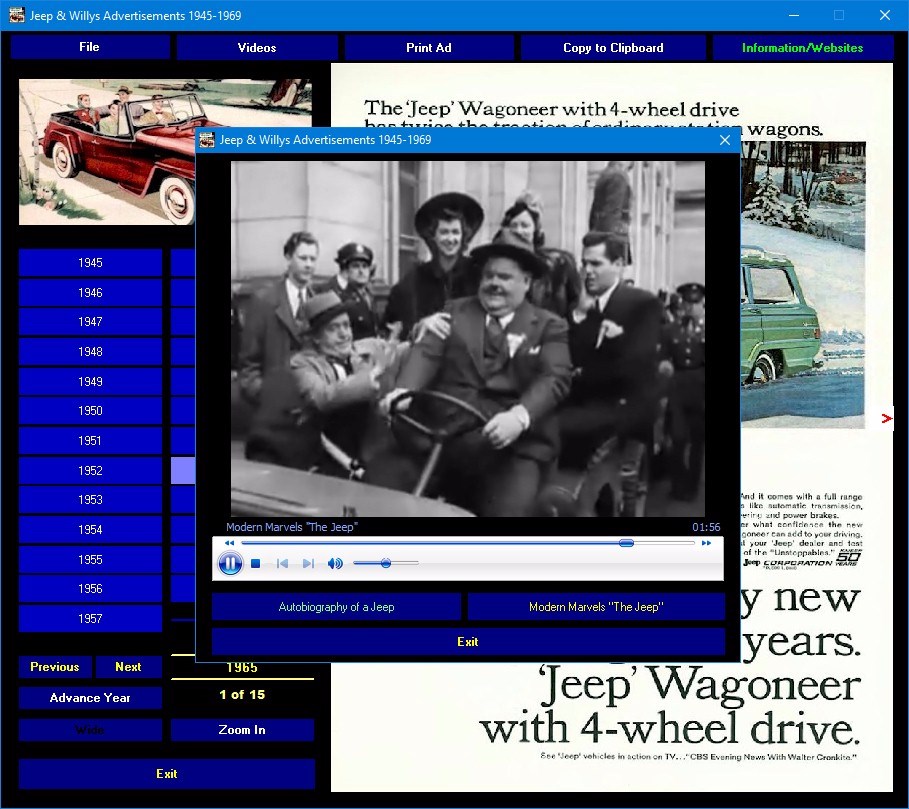Open Information/Websites menu

click(x=803, y=48)
